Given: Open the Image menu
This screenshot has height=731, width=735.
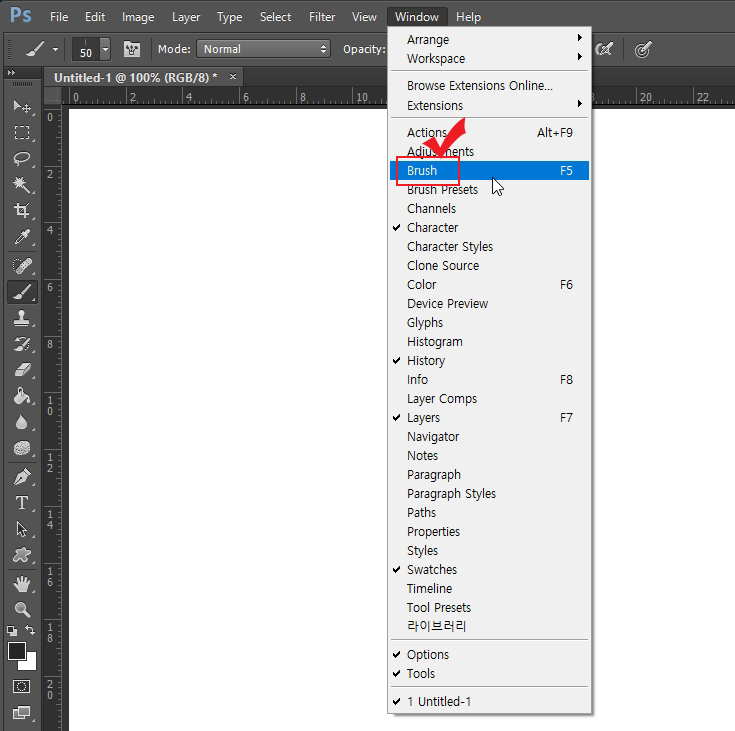Looking at the screenshot, I should 138,17.
